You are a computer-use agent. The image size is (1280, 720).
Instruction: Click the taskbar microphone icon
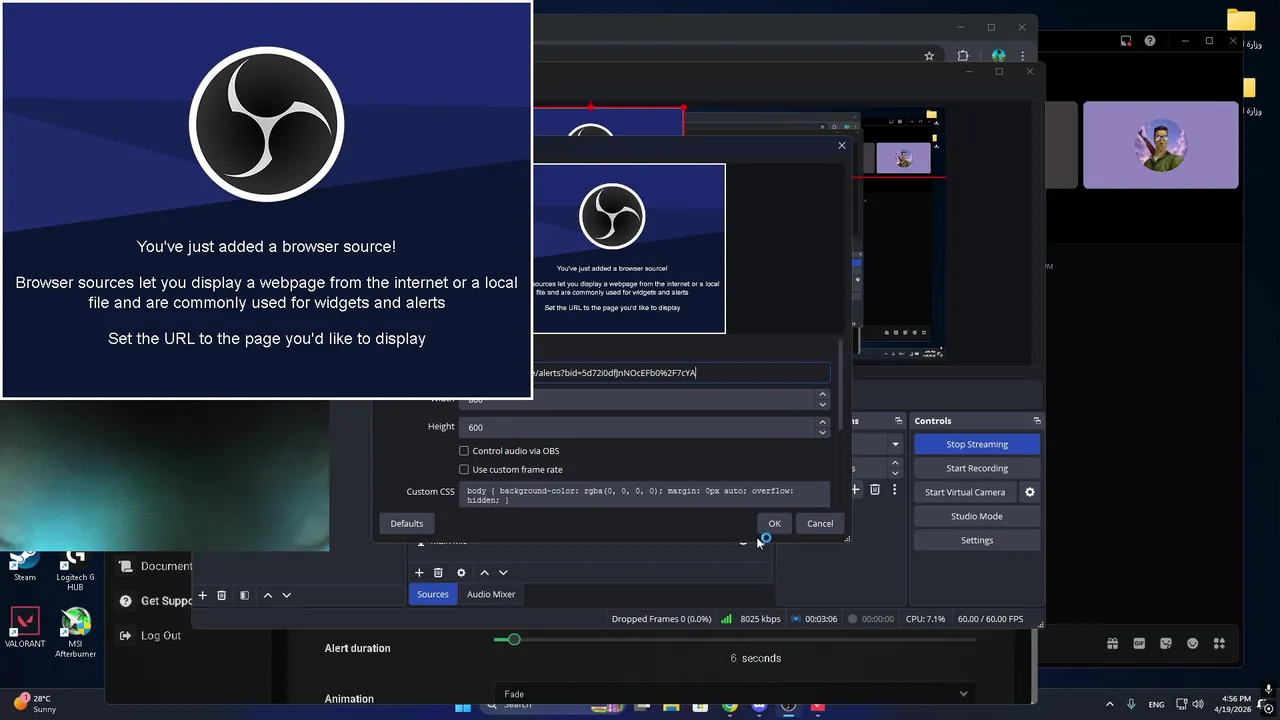pos(1131,704)
